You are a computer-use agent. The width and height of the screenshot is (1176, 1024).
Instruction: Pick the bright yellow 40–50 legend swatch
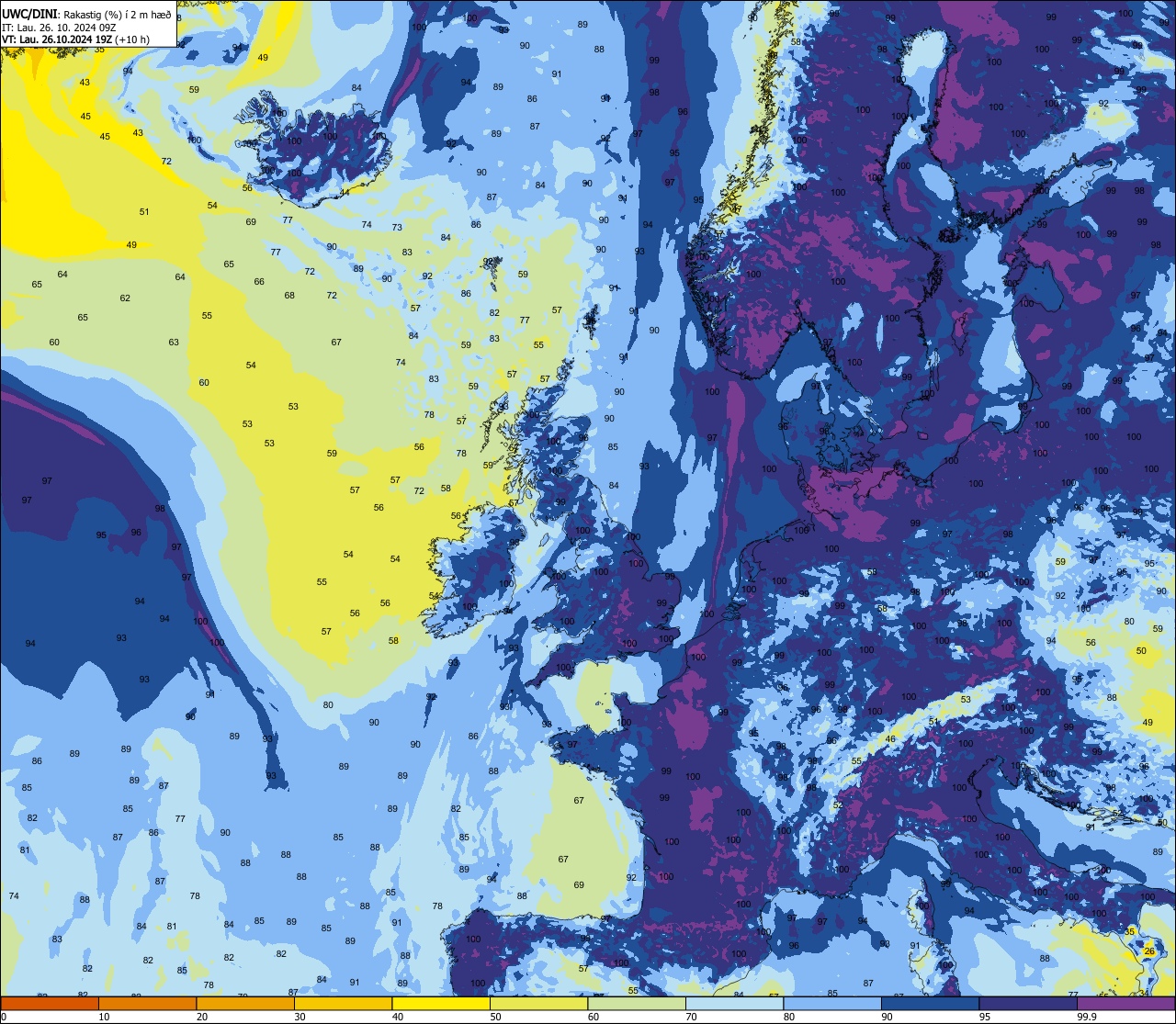coord(441,1003)
